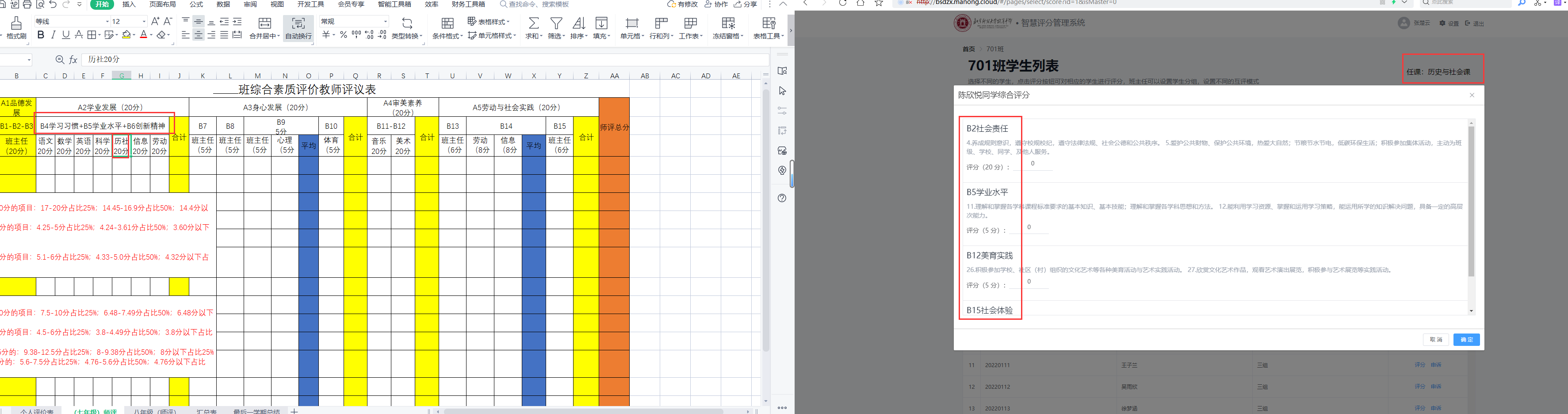This screenshot has width=1568, height=414.
Task: Click the print icon in quick access toolbar
Action: (27, 4)
